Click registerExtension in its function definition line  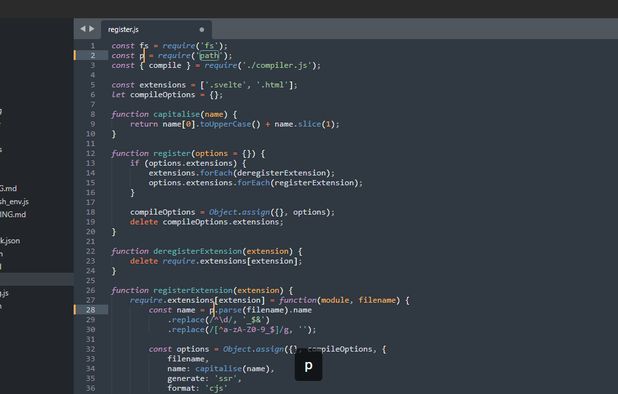click(x=193, y=290)
